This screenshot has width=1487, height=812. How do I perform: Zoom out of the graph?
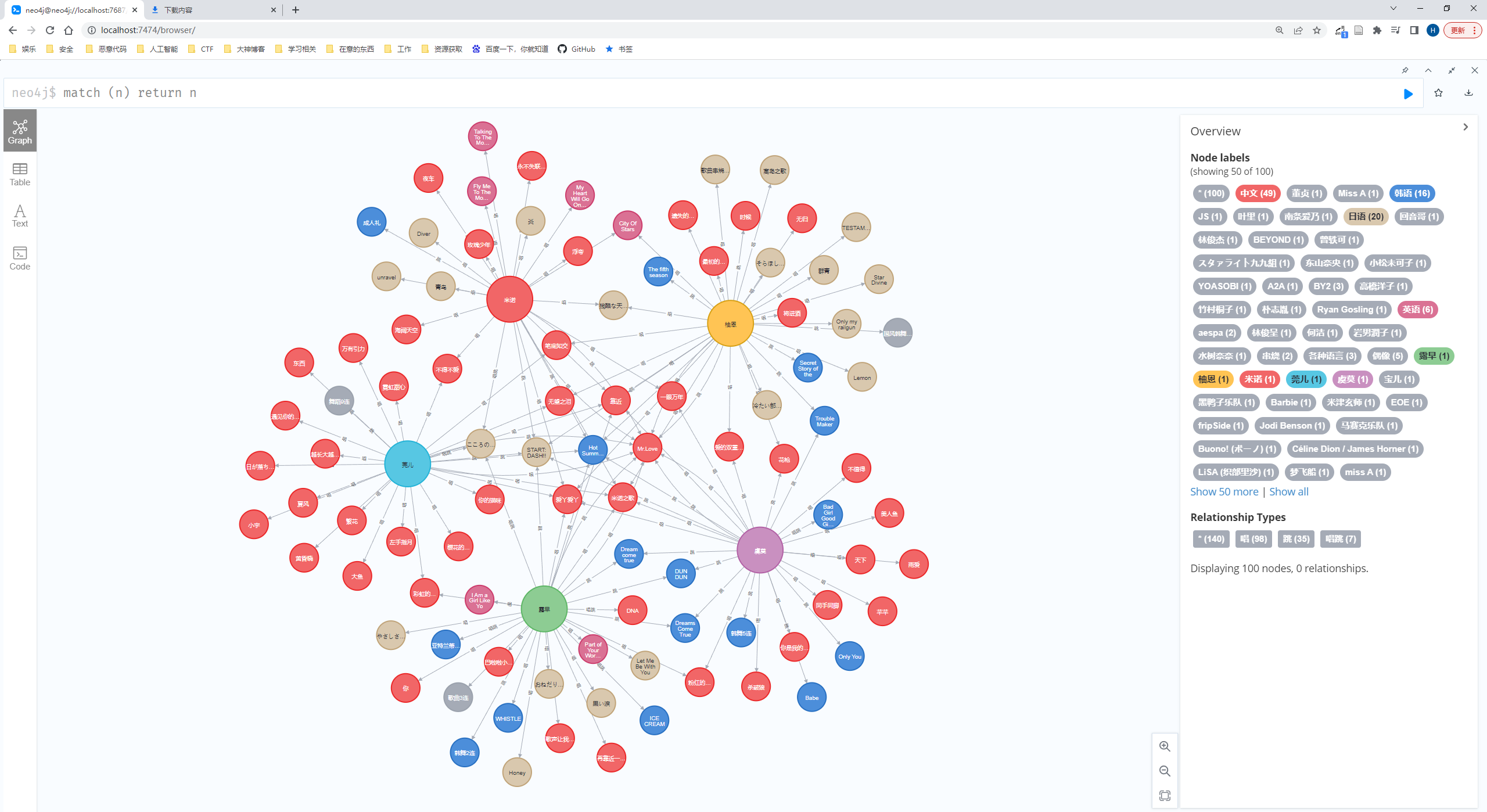(1165, 771)
